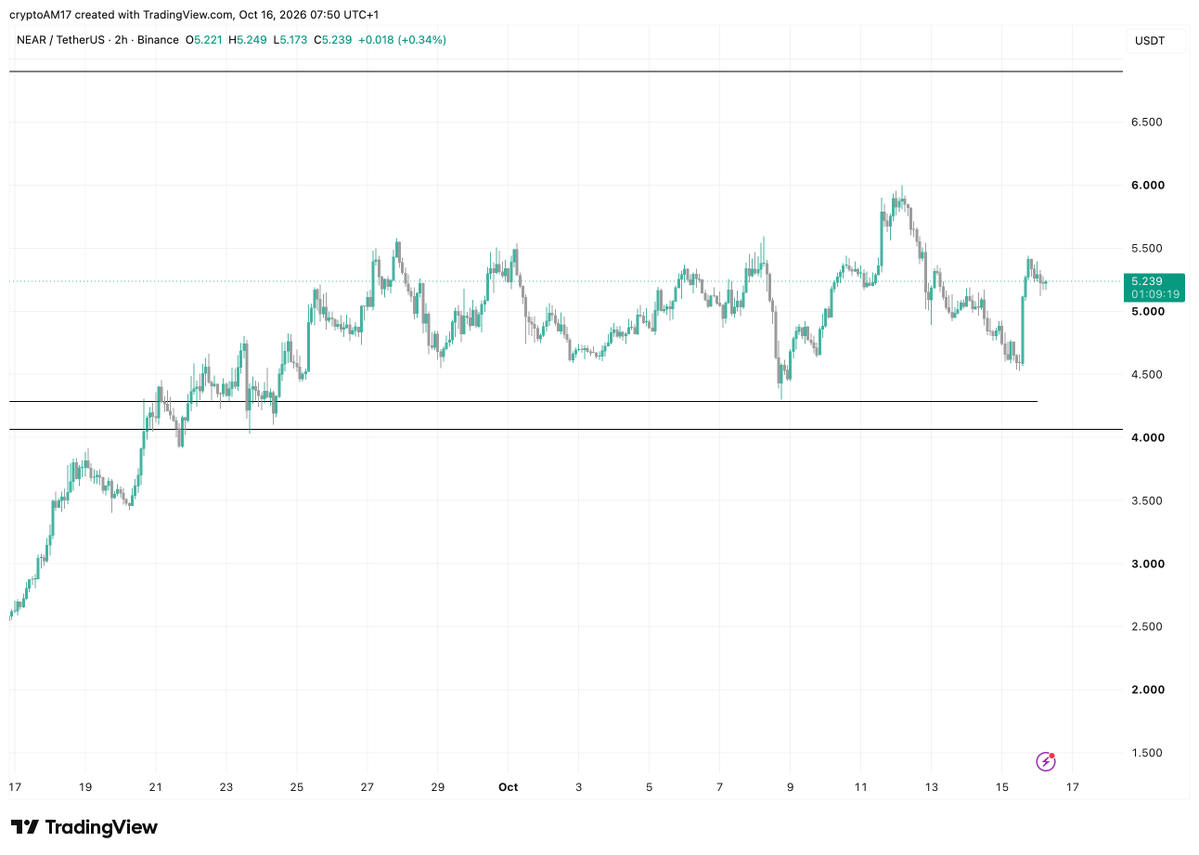Click the high value H5.249
This screenshot has height=855, width=1199.
tap(248, 40)
